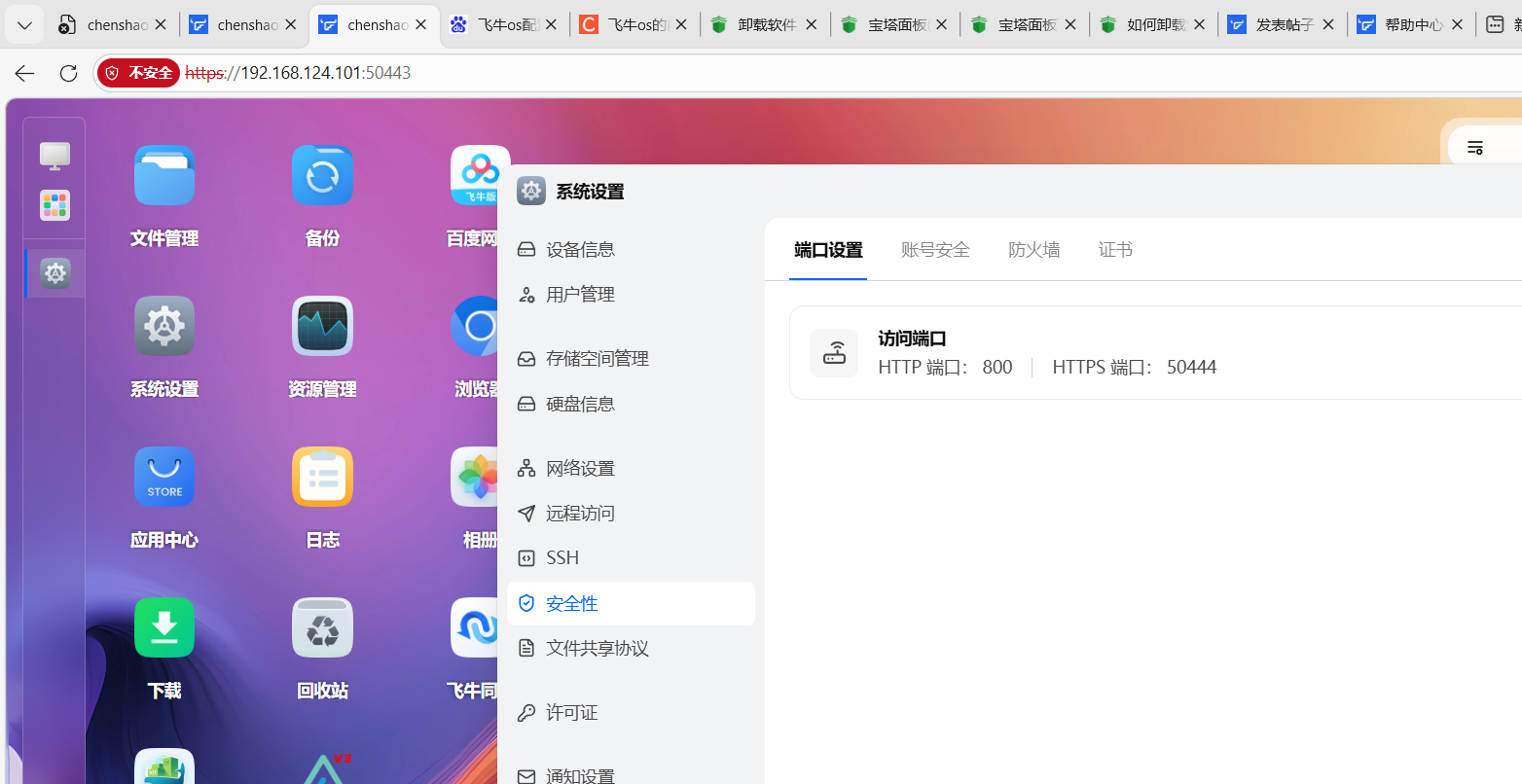Select the settings gear in the left dock

[x=54, y=273]
